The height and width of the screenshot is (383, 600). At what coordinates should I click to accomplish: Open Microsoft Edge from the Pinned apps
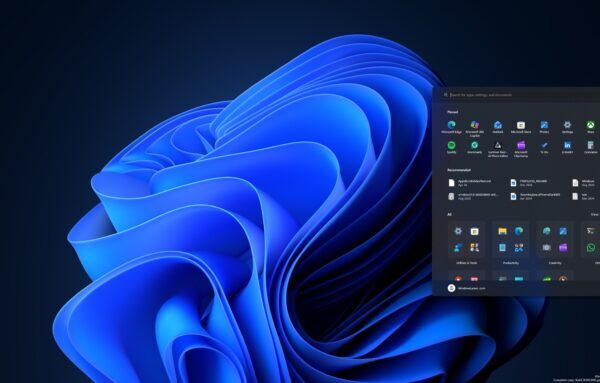click(452, 127)
